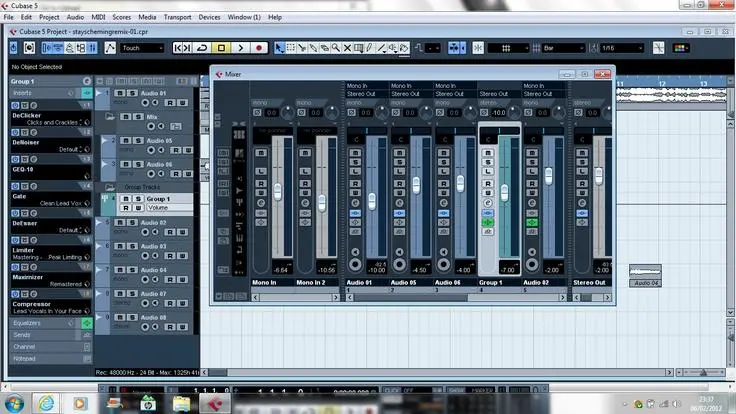This screenshot has width=736, height=414.
Task: Open the Transport menu
Action: (177, 17)
